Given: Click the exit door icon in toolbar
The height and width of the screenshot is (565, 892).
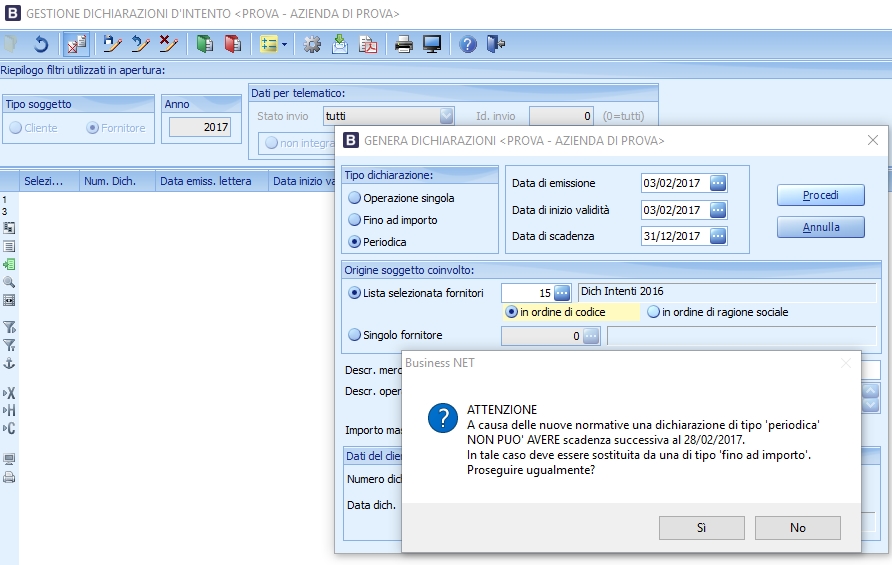Looking at the screenshot, I should pyautogui.click(x=496, y=44).
